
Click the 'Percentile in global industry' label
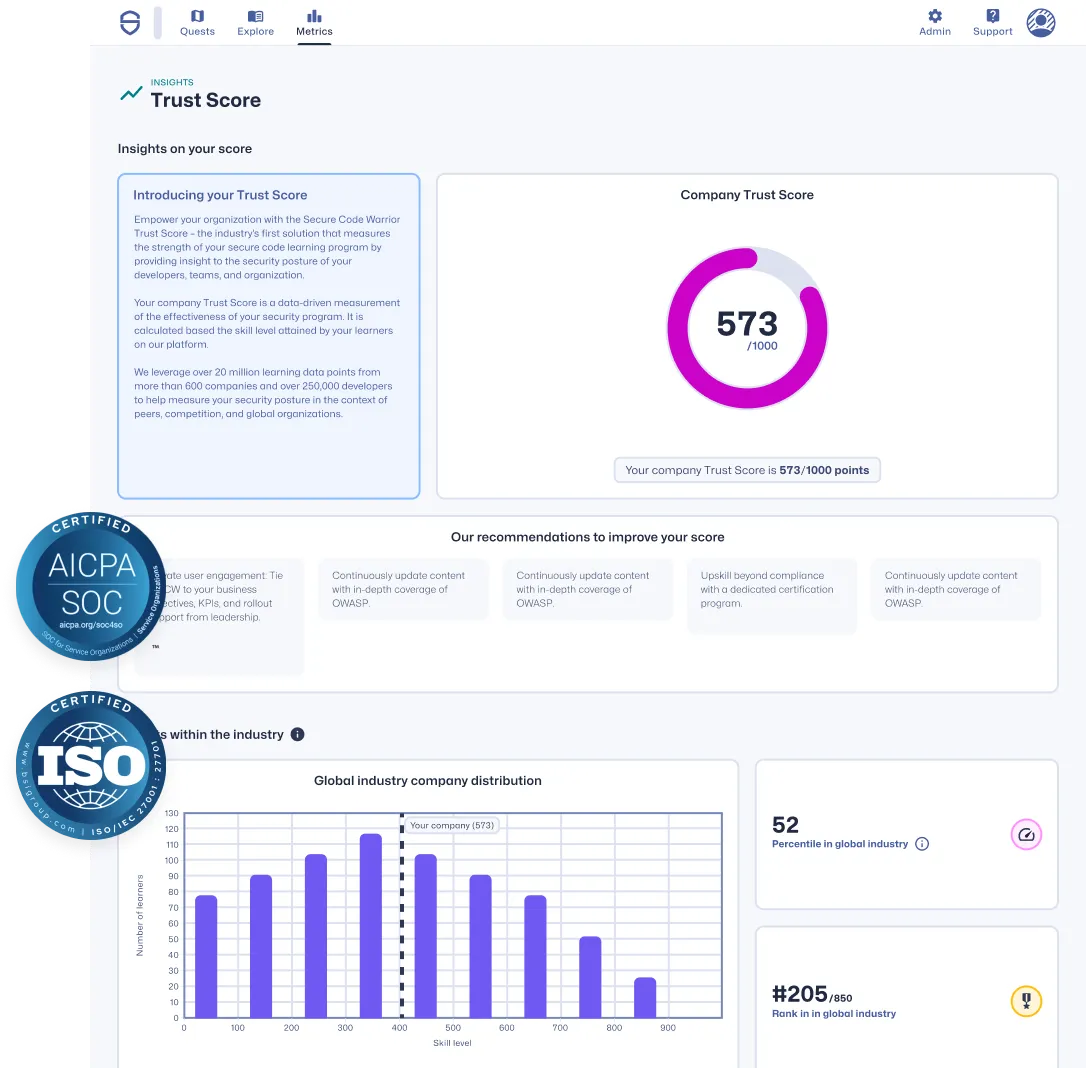[839, 844]
